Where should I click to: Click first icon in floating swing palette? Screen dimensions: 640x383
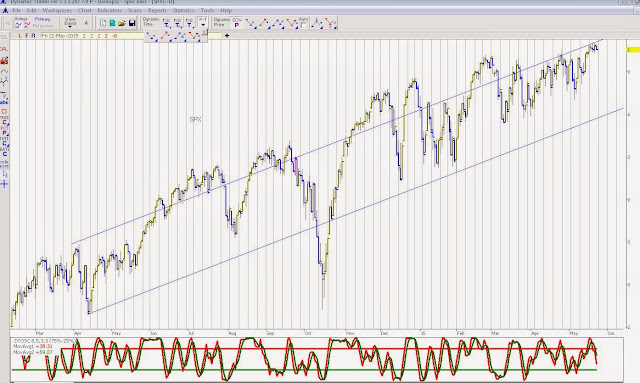point(152,37)
